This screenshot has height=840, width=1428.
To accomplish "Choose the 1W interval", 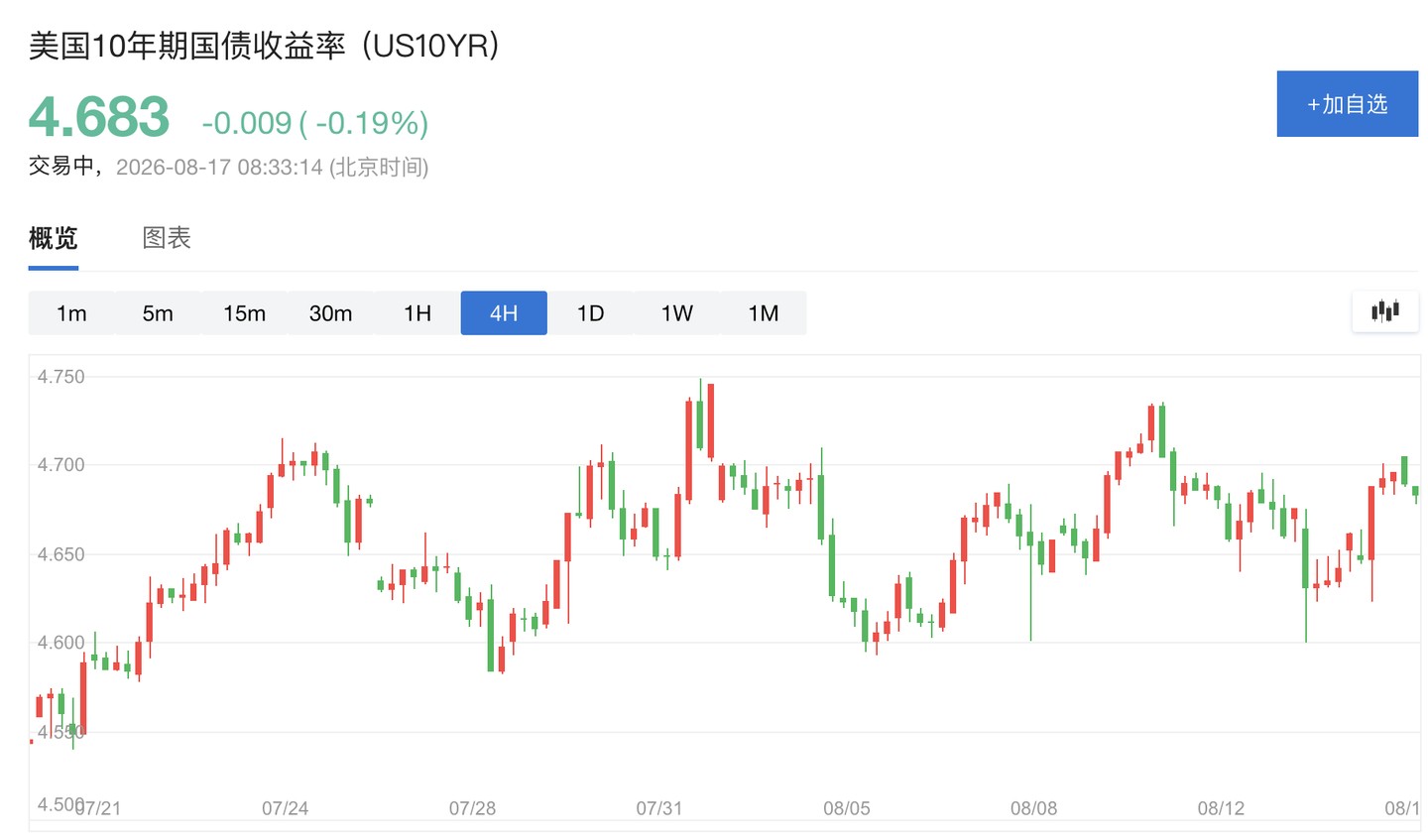I will 677,313.
